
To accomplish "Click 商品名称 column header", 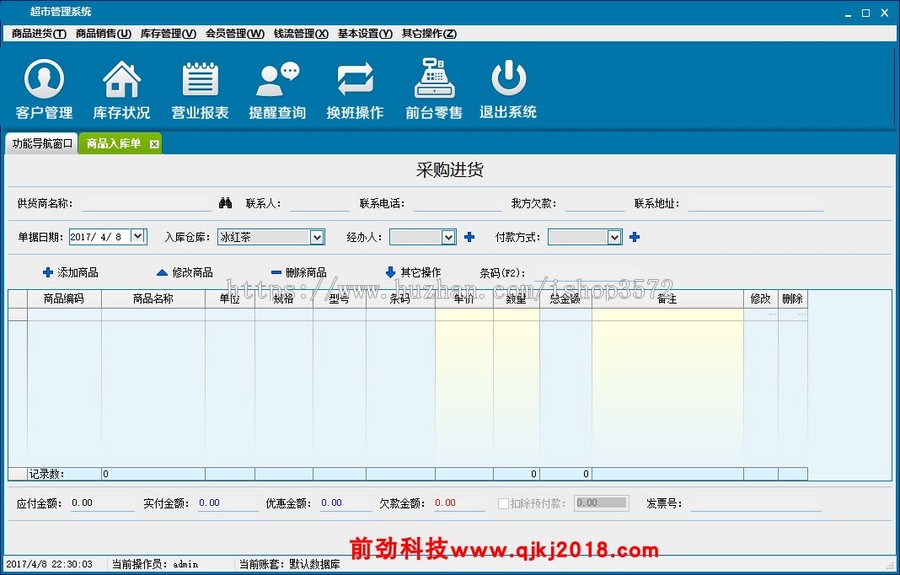I will pyautogui.click(x=153, y=299).
